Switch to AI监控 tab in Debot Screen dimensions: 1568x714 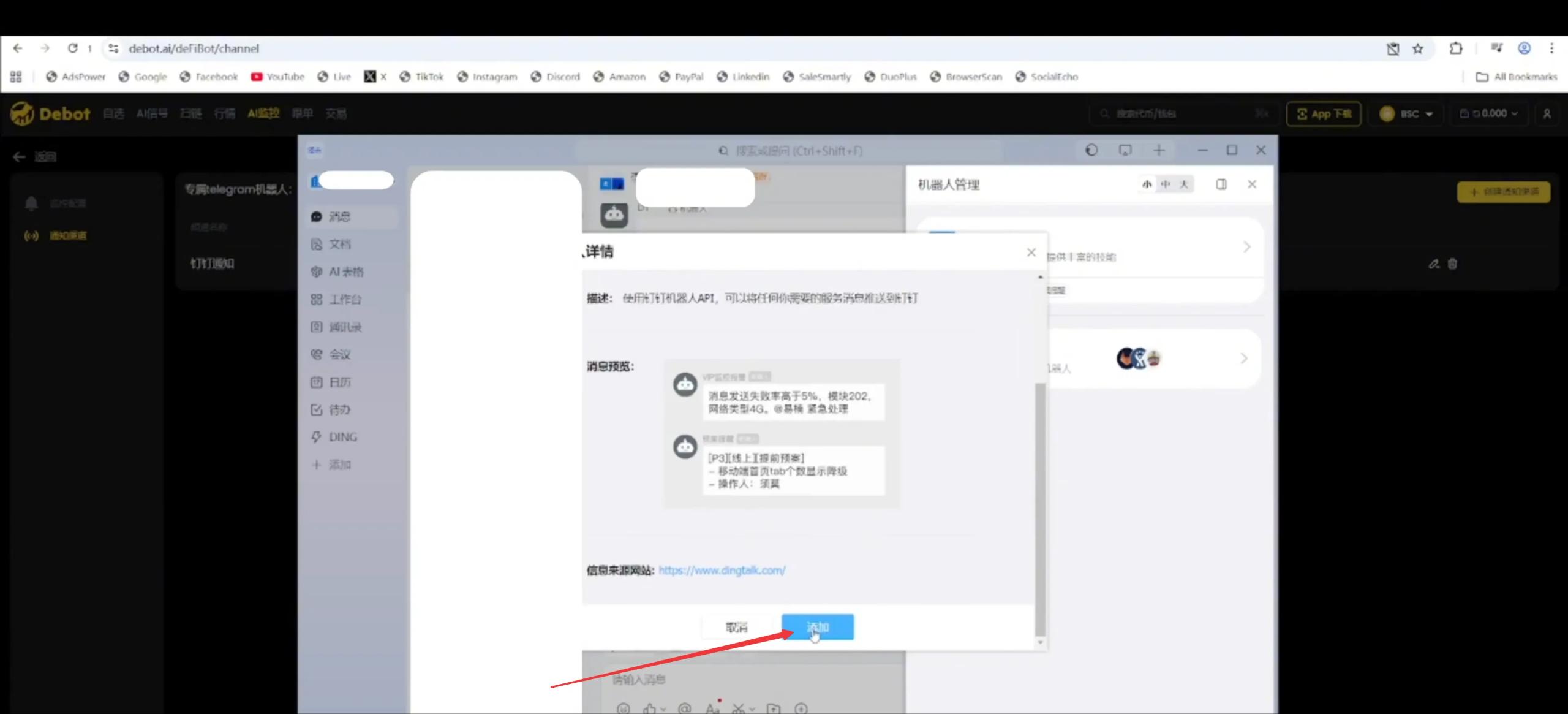(x=263, y=113)
